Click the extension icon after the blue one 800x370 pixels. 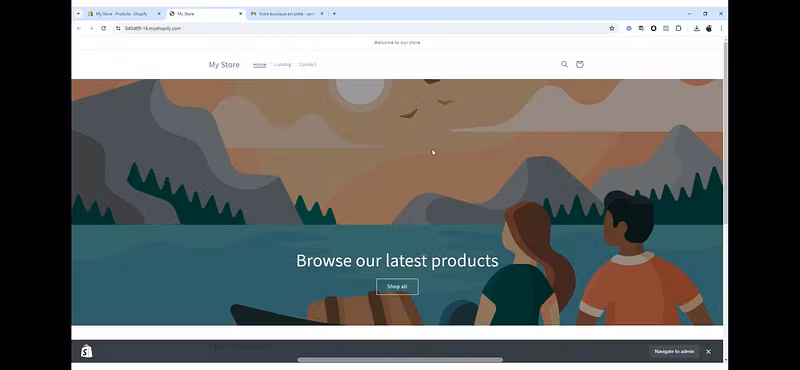(x=641, y=29)
